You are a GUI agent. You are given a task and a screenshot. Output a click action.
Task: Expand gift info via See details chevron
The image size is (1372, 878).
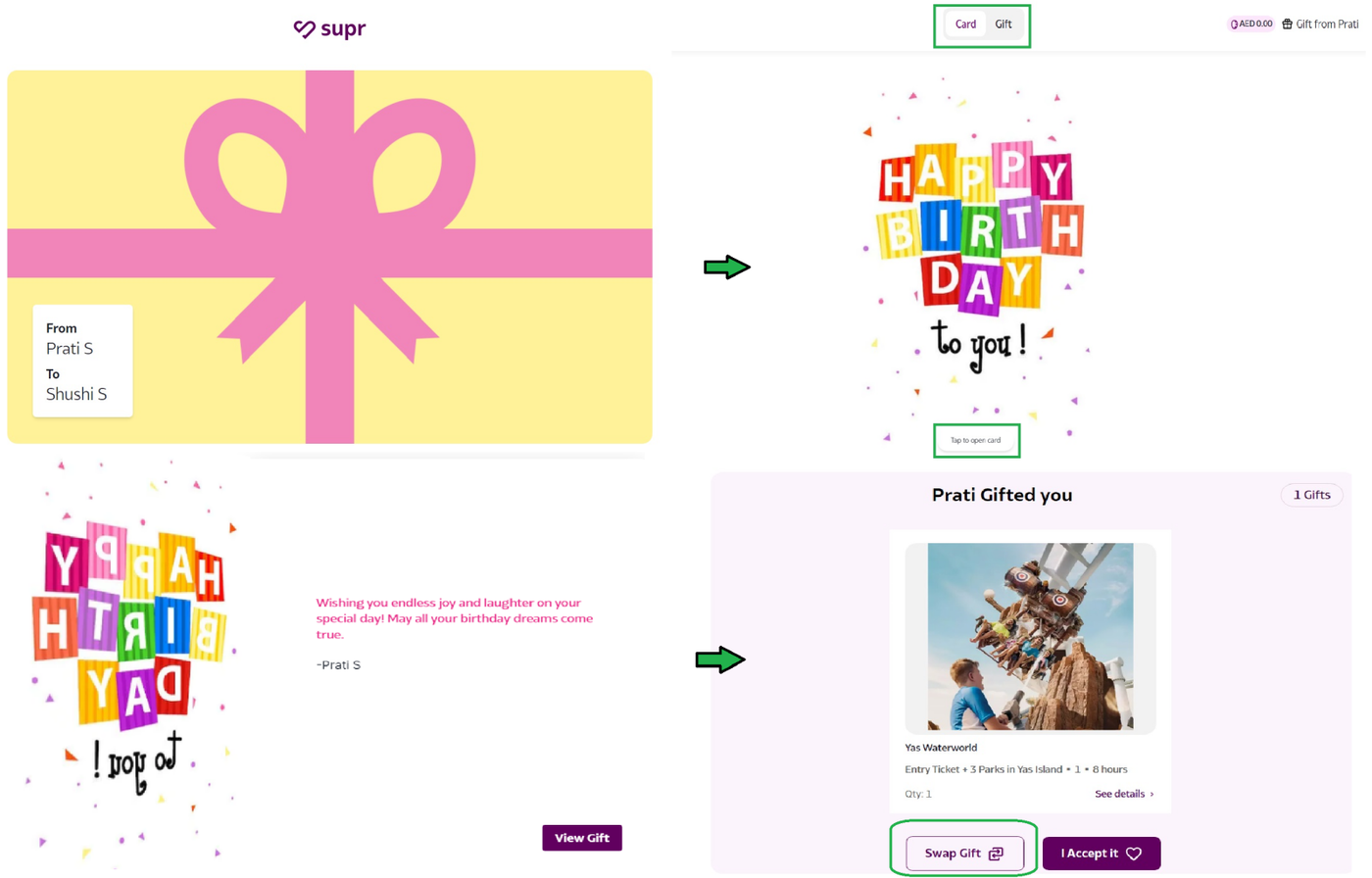pyautogui.click(x=1151, y=794)
